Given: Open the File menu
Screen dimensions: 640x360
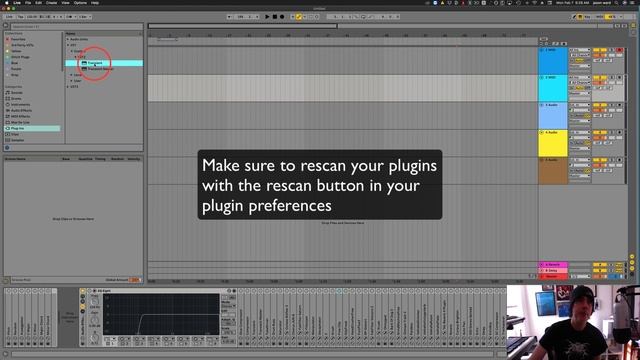Looking at the screenshot, I should click(x=28, y=3).
